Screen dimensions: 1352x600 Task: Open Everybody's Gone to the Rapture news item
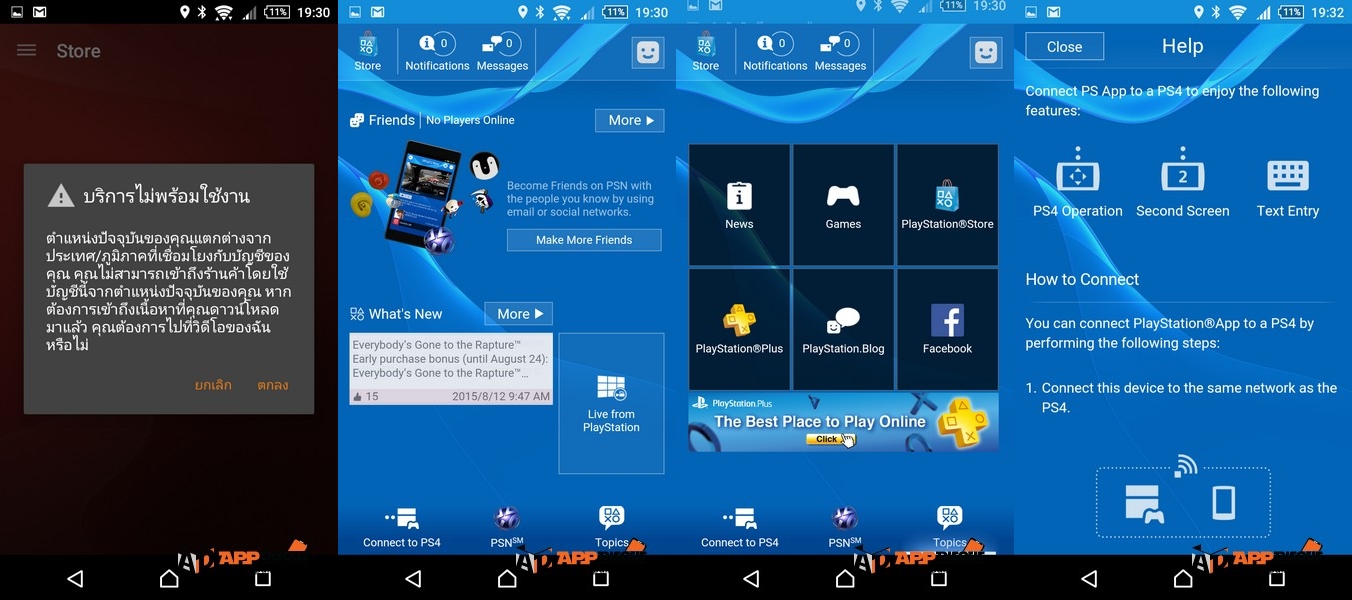(451, 369)
